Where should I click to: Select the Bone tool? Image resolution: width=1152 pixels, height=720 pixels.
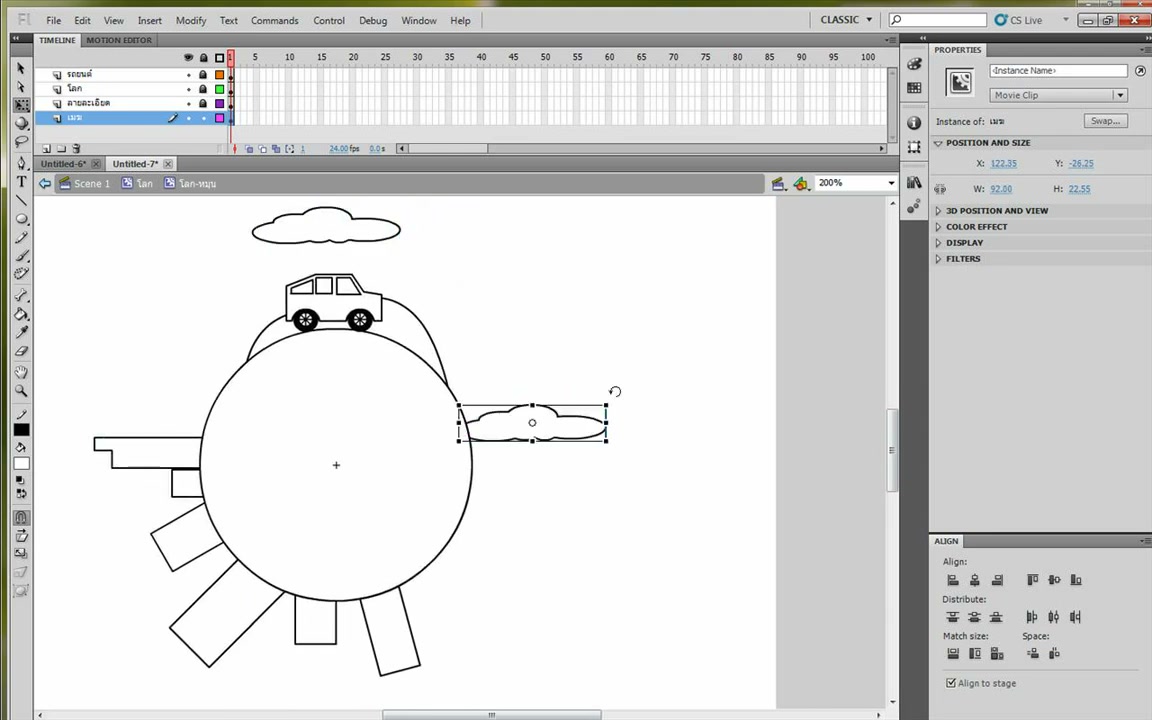pyautogui.click(x=21, y=295)
